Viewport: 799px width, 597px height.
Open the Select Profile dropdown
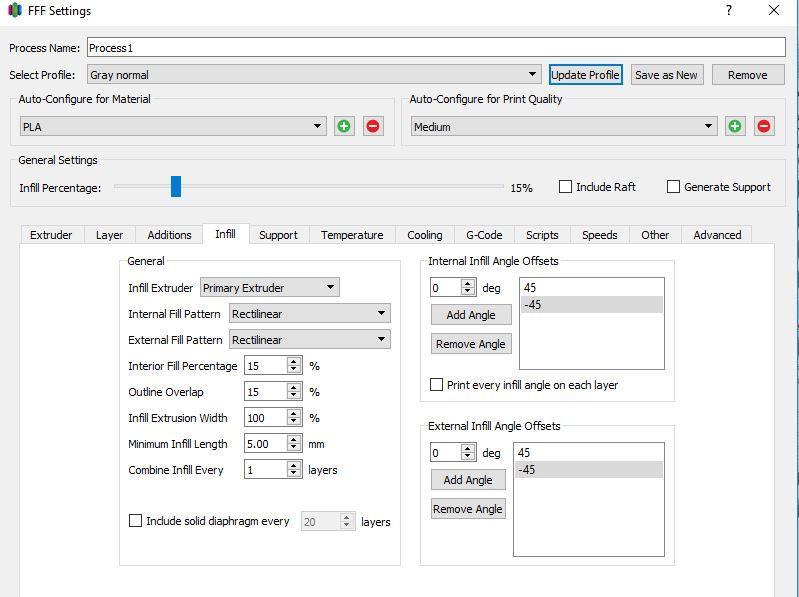(313, 75)
